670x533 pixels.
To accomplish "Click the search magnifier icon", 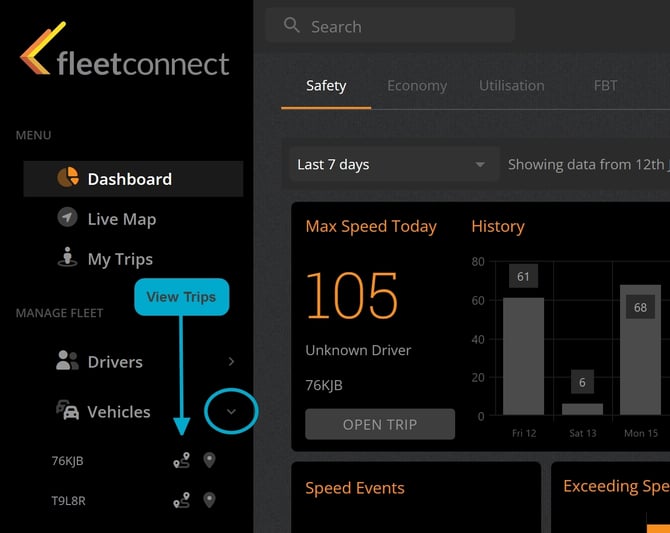I will pos(291,25).
